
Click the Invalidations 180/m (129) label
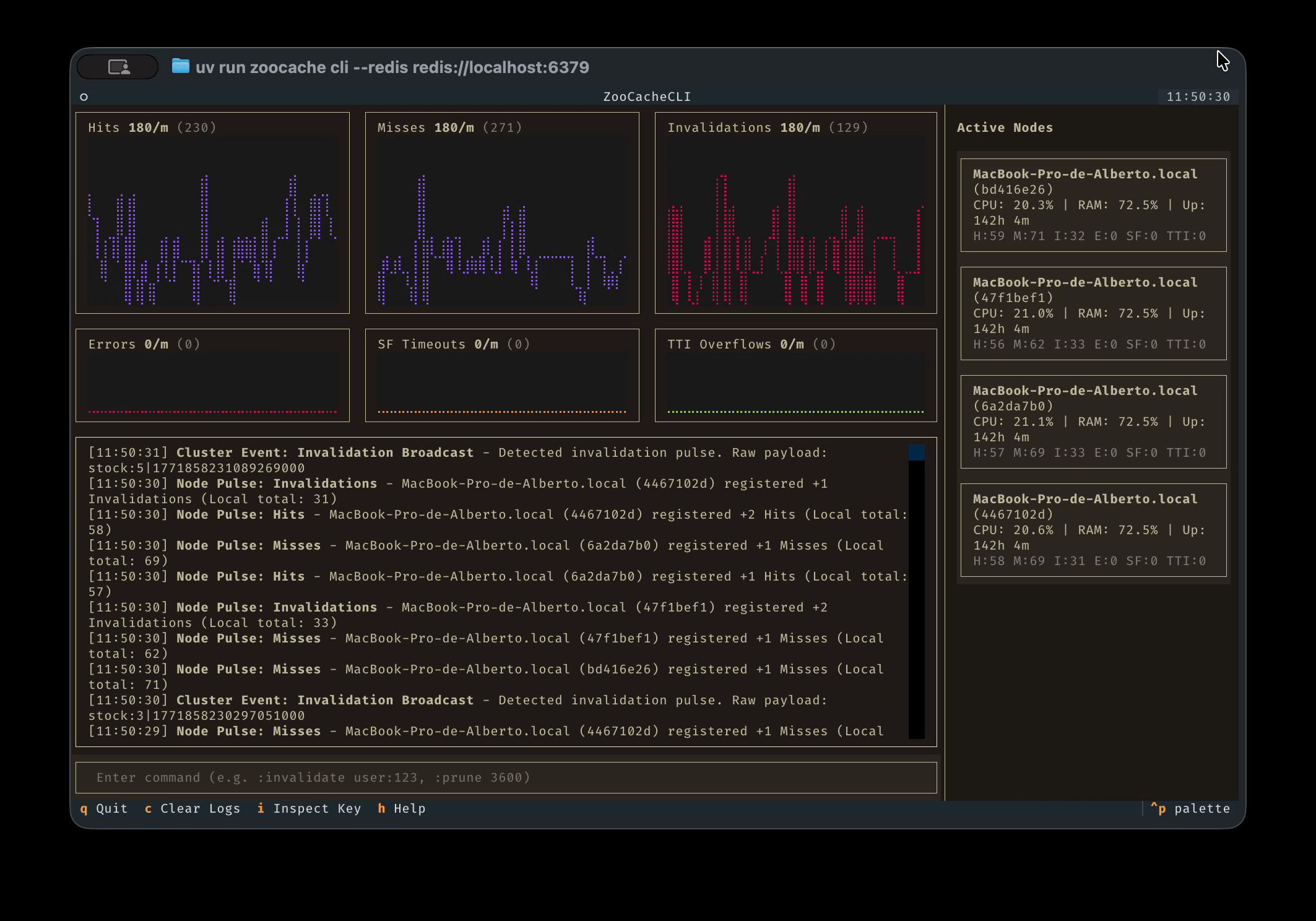click(x=768, y=128)
